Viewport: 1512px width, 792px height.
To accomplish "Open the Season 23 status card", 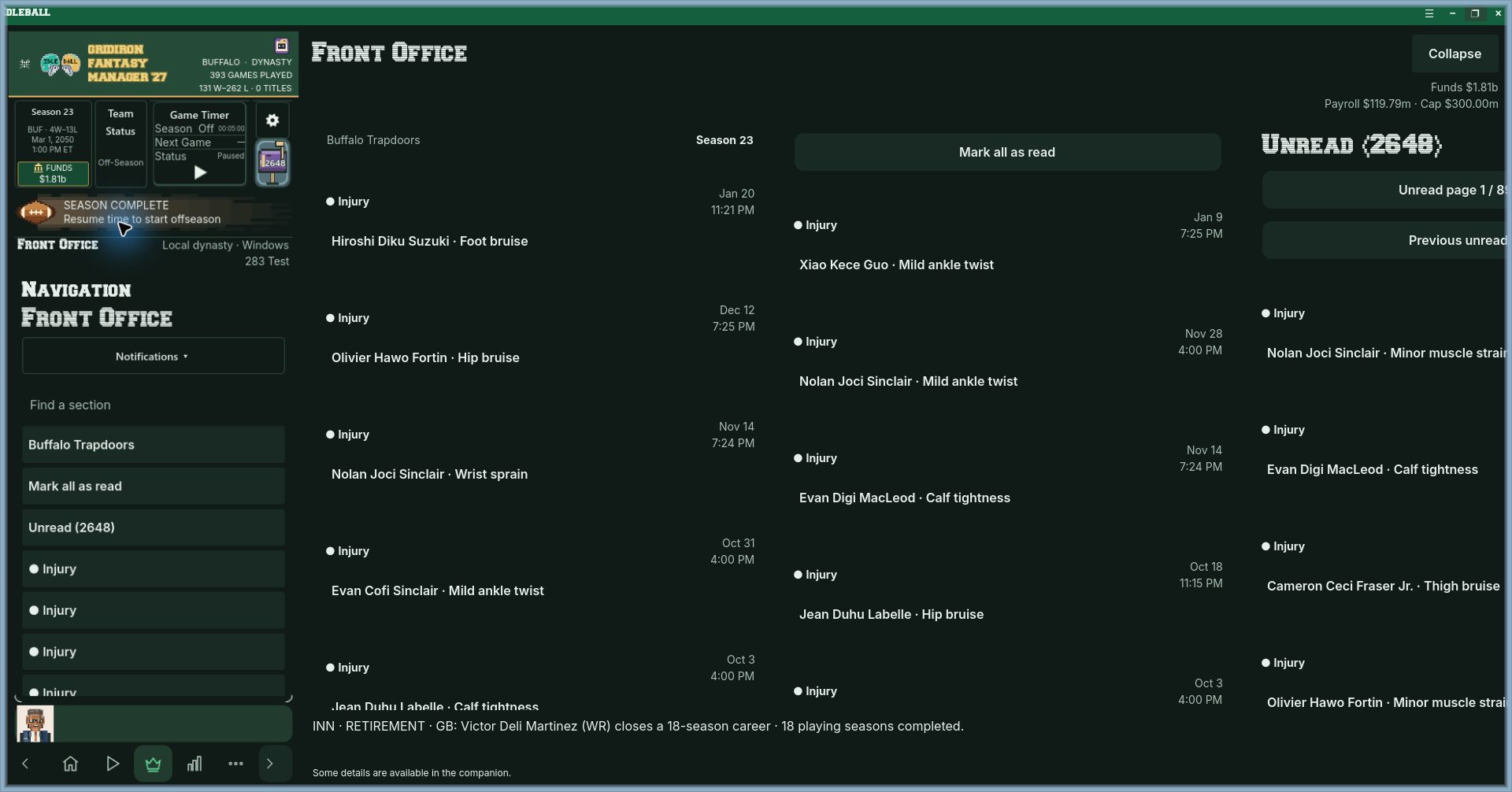I will pos(53,144).
